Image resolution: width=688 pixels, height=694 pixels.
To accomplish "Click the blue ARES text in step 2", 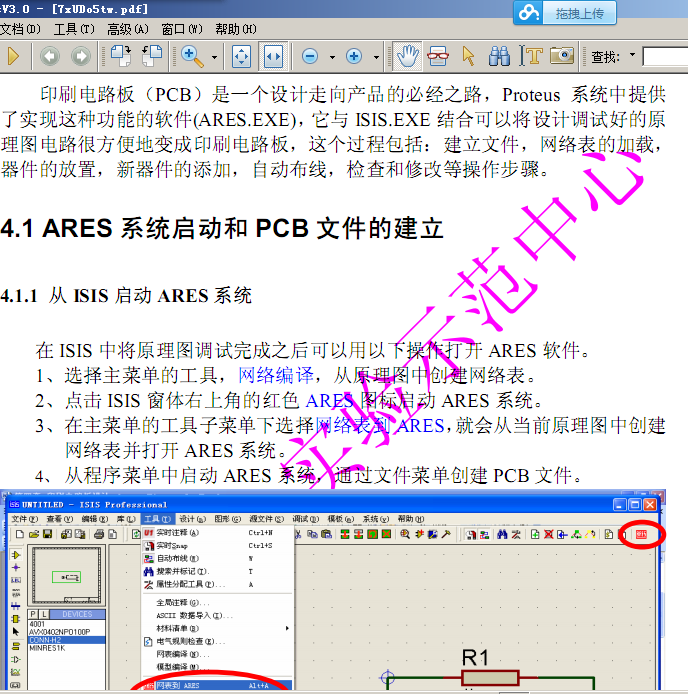I will point(329,401).
